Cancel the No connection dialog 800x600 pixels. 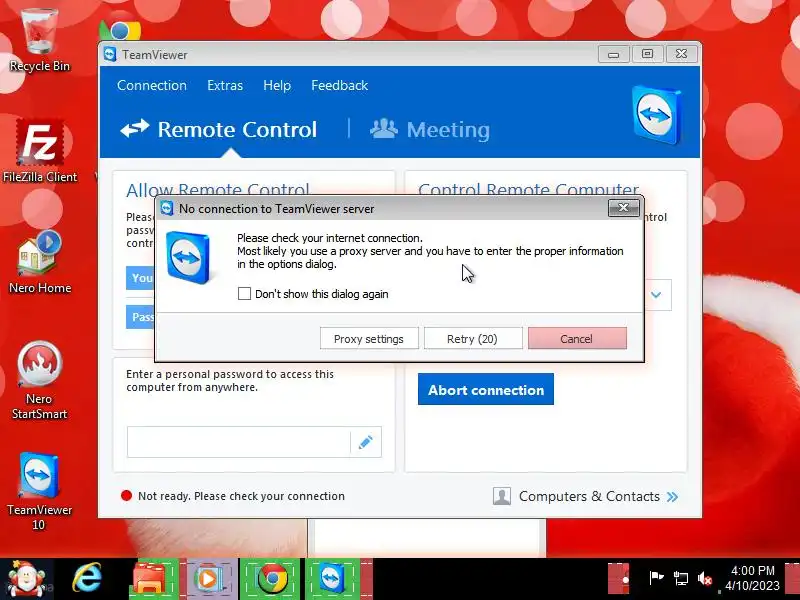[x=577, y=339]
